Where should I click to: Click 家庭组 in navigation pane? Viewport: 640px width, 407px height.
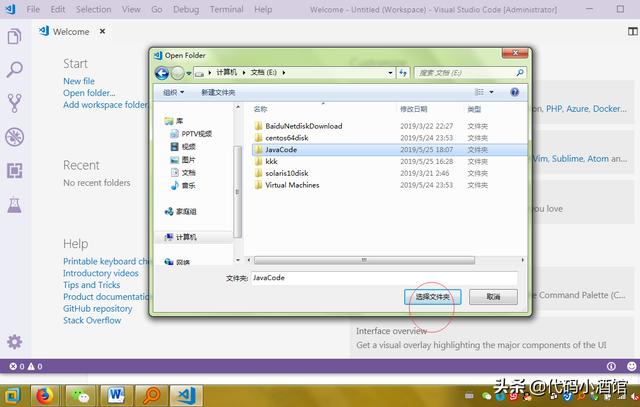coord(180,211)
